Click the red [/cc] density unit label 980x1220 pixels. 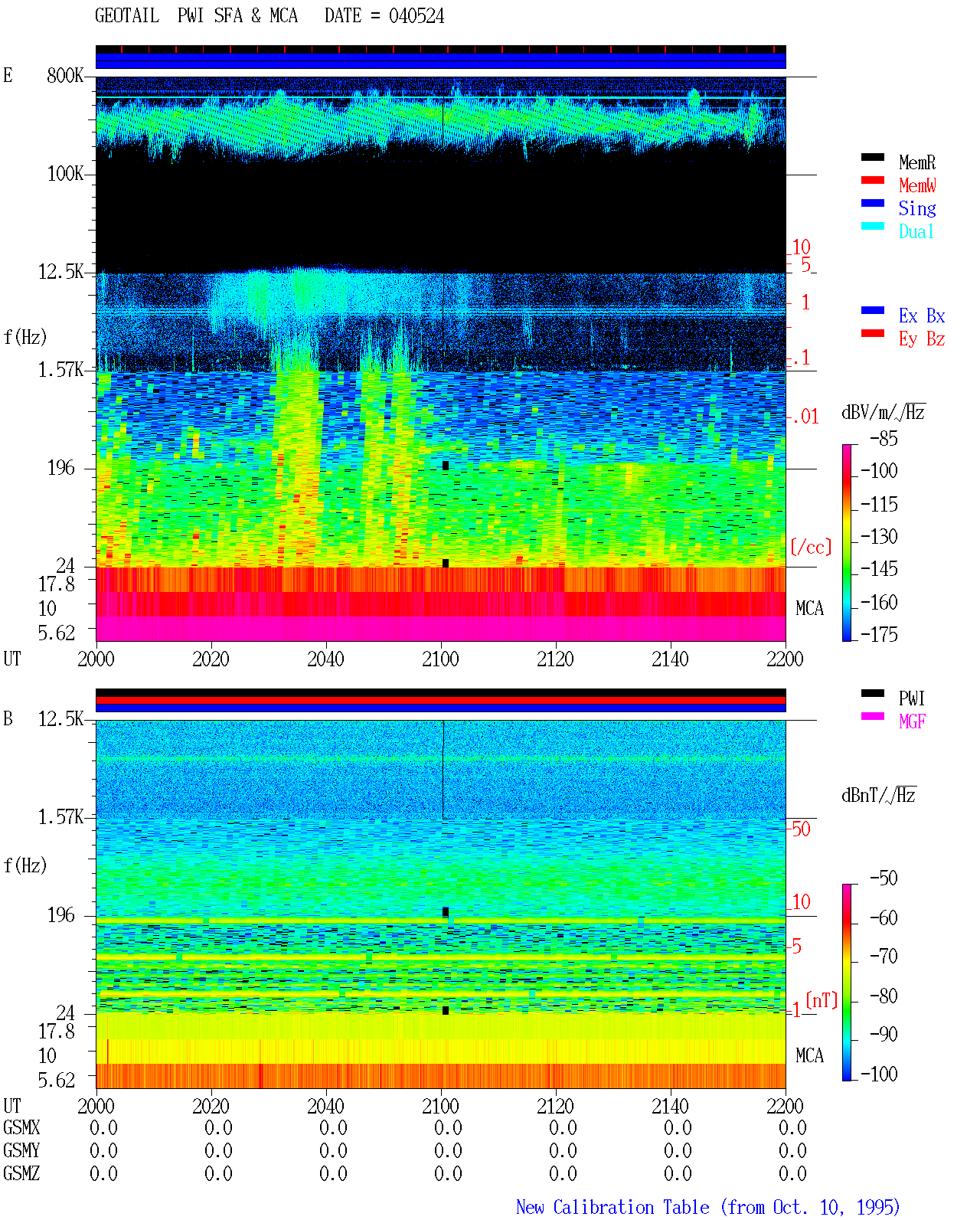tap(811, 547)
